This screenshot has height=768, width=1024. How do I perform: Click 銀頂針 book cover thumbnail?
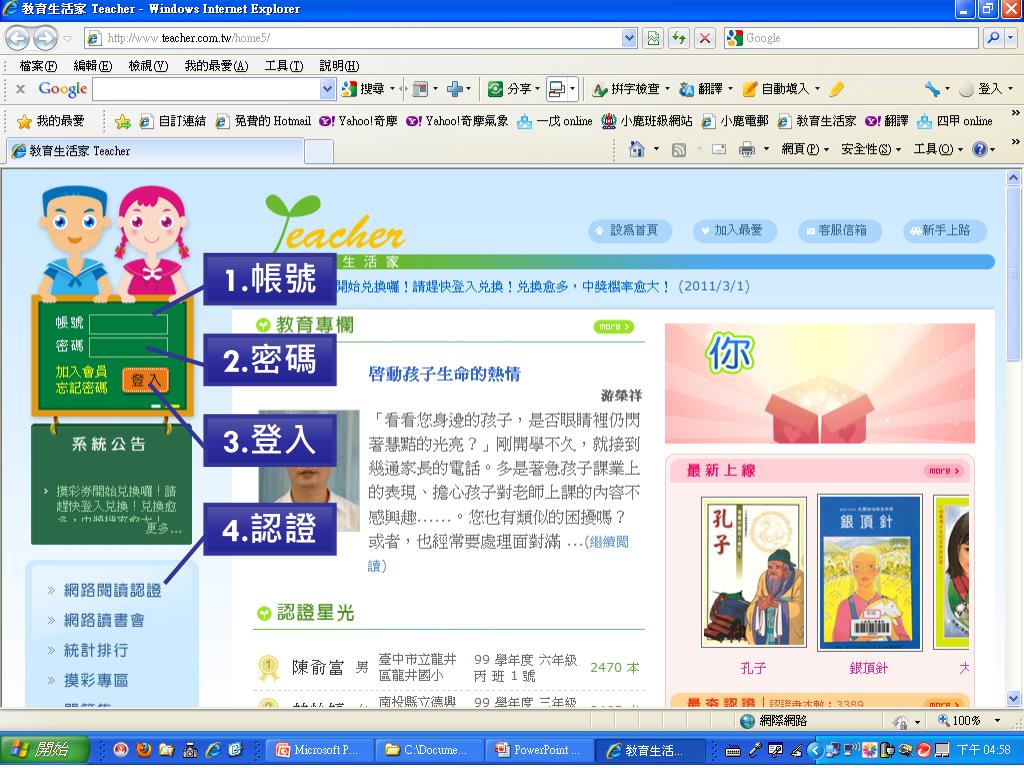coord(869,573)
